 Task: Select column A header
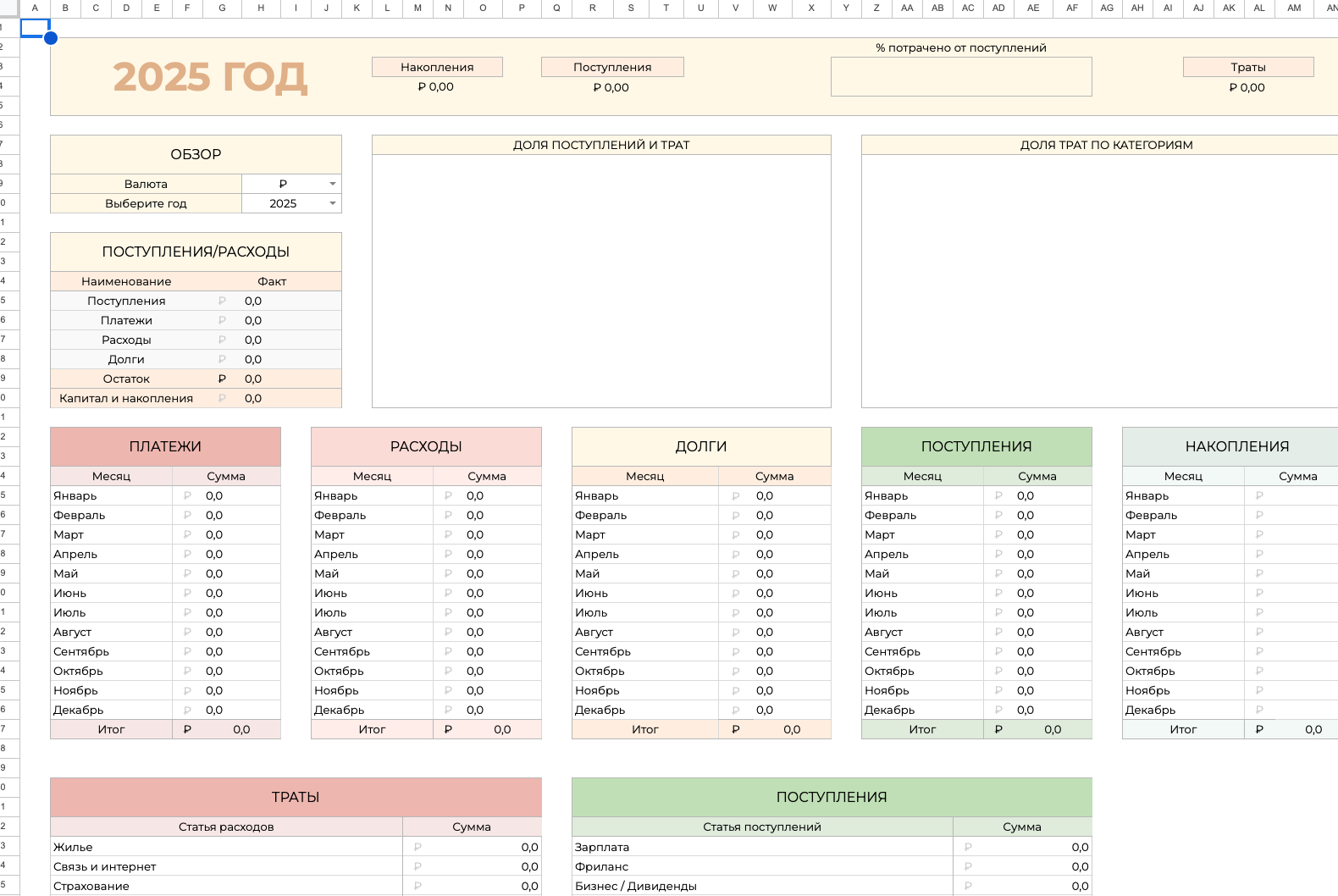(35, 8)
